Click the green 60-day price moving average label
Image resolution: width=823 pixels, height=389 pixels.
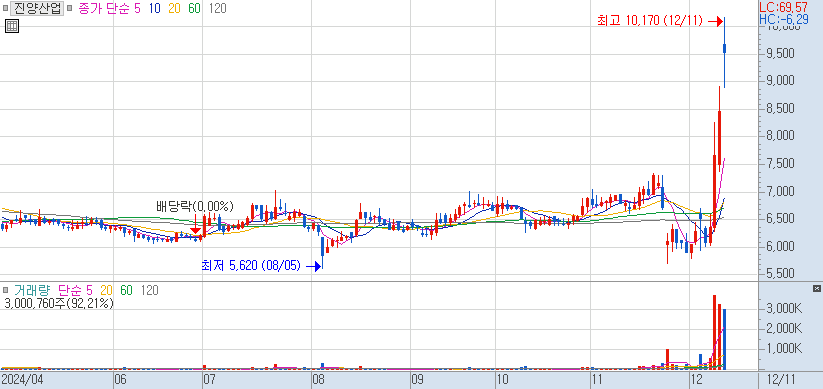coord(194,8)
